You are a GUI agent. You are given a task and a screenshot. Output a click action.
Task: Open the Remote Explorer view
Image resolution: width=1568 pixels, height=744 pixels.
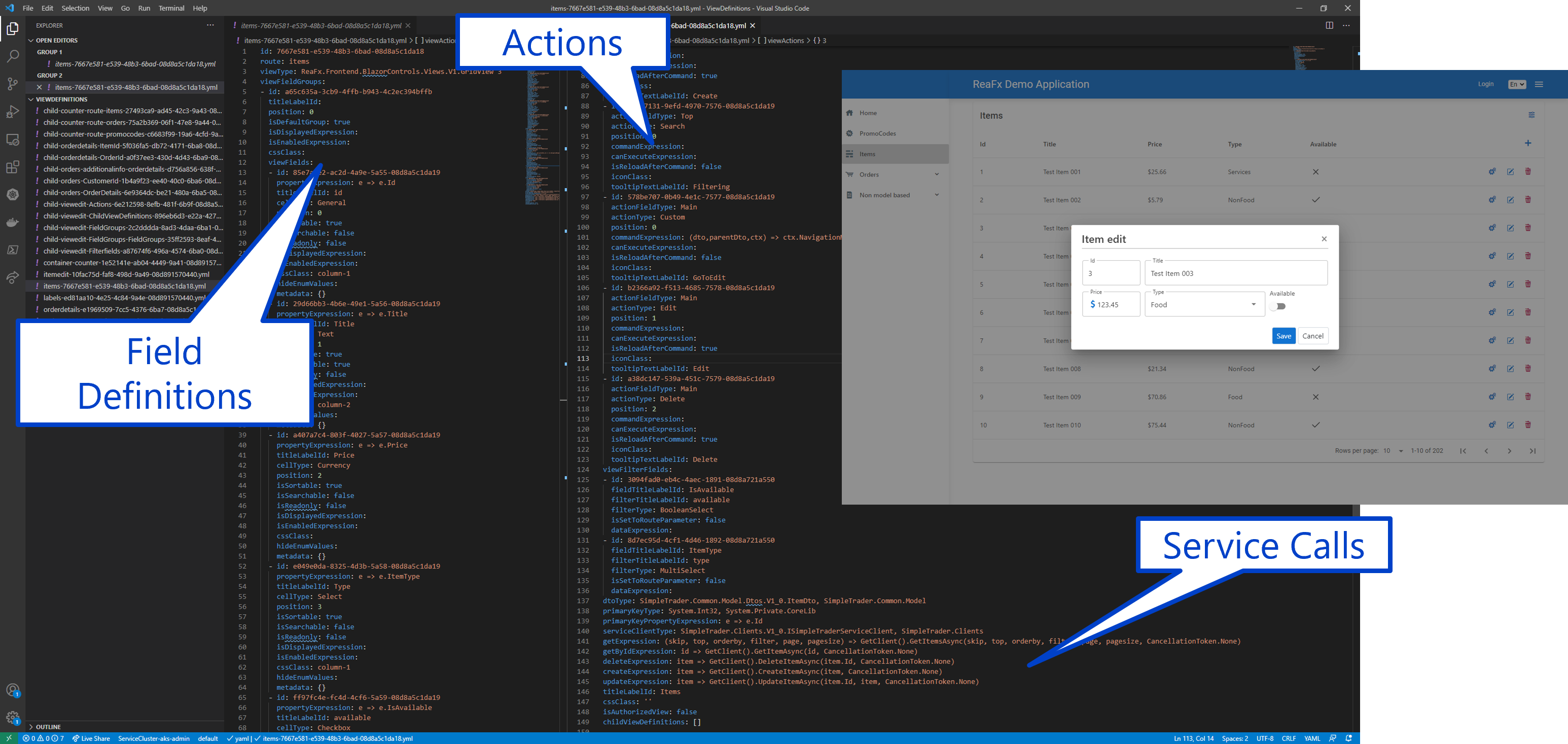(13, 139)
